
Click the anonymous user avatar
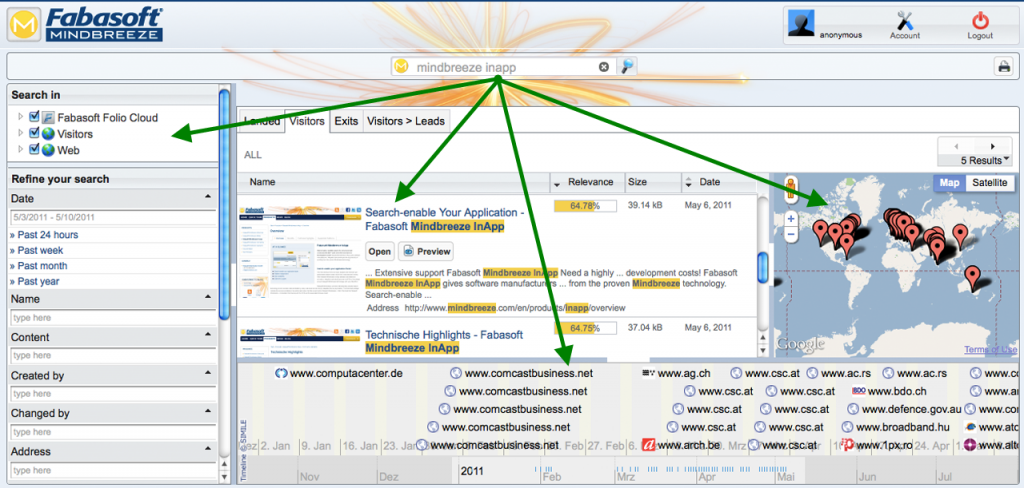coord(801,23)
